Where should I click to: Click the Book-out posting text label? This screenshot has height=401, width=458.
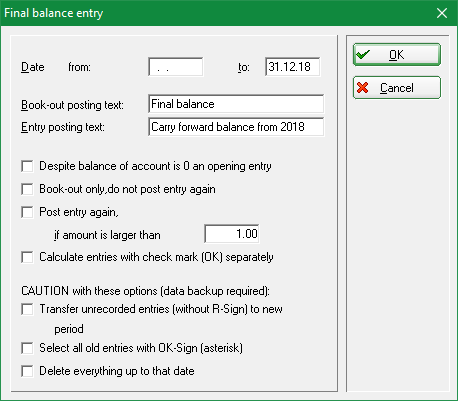click(x=72, y=105)
